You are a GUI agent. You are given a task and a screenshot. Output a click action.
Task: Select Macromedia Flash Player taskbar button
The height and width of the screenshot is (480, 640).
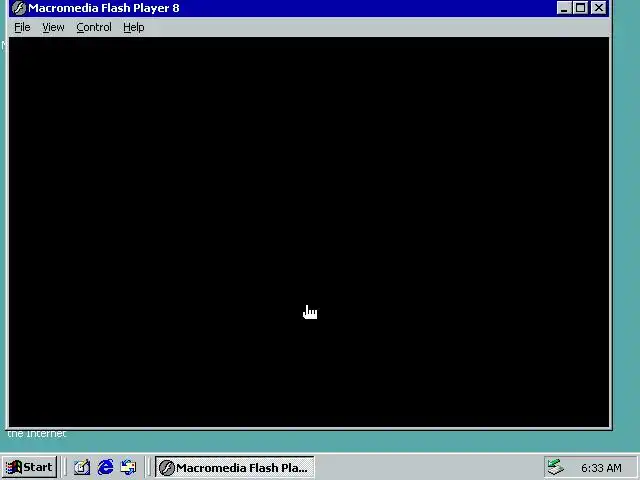pyautogui.click(x=235, y=467)
